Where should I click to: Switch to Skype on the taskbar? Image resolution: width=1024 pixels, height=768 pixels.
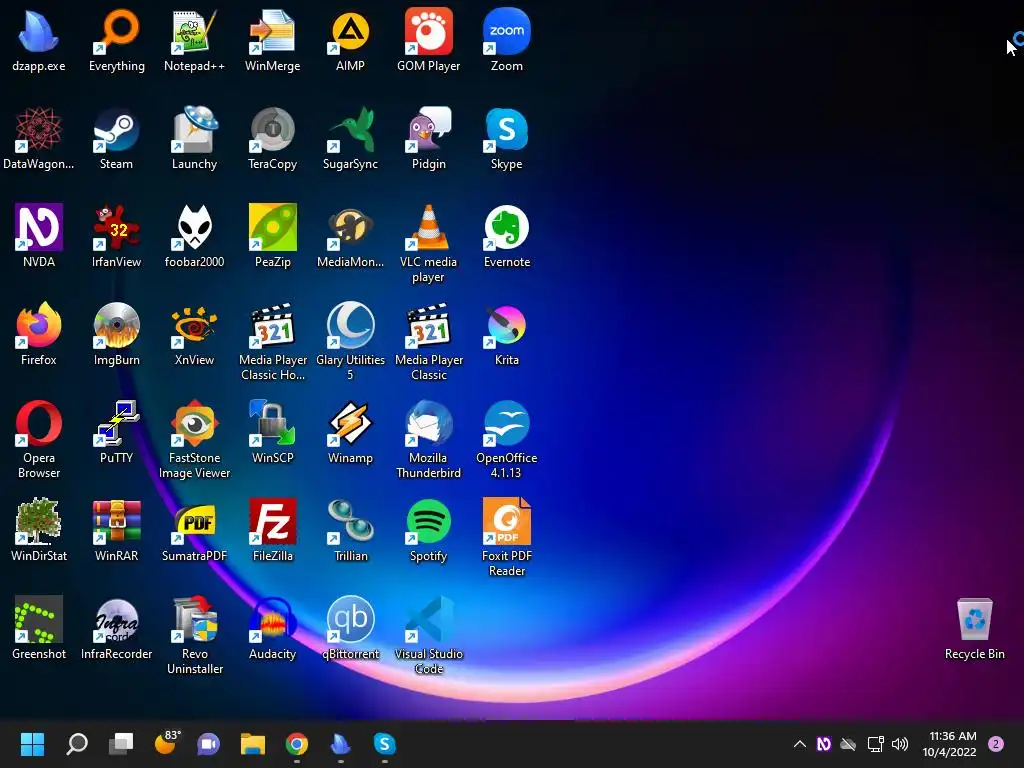pos(385,744)
